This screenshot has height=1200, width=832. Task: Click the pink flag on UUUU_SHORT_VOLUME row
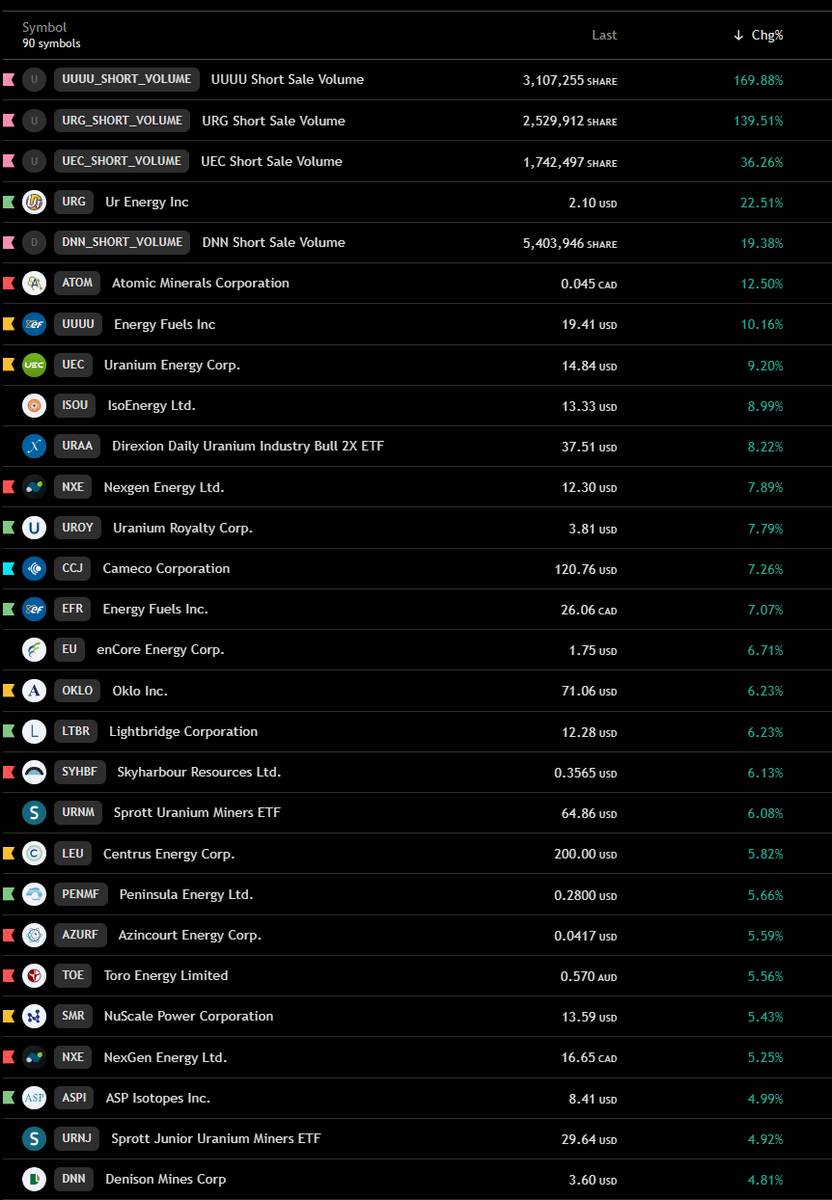[x=8, y=80]
